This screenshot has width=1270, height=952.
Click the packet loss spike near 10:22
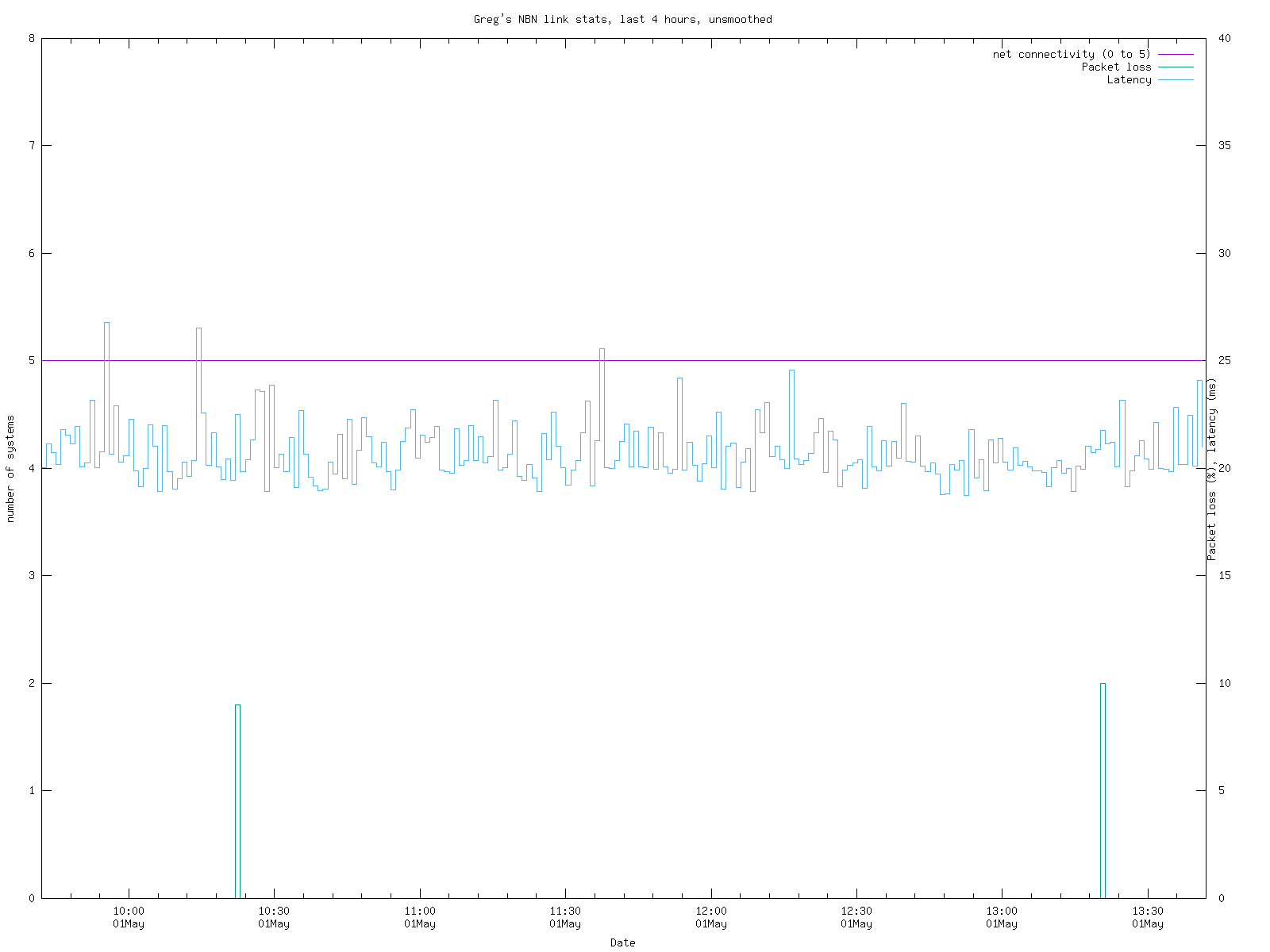point(237,801)
